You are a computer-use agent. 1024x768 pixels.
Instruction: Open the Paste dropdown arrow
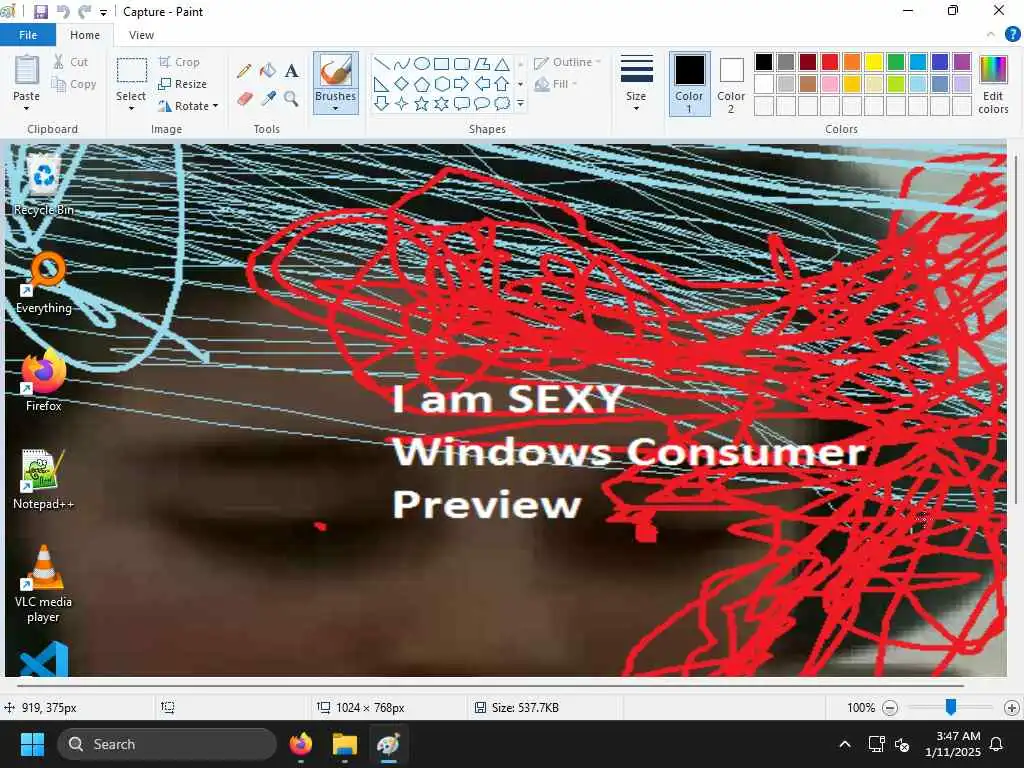click(x=26, y=108)
